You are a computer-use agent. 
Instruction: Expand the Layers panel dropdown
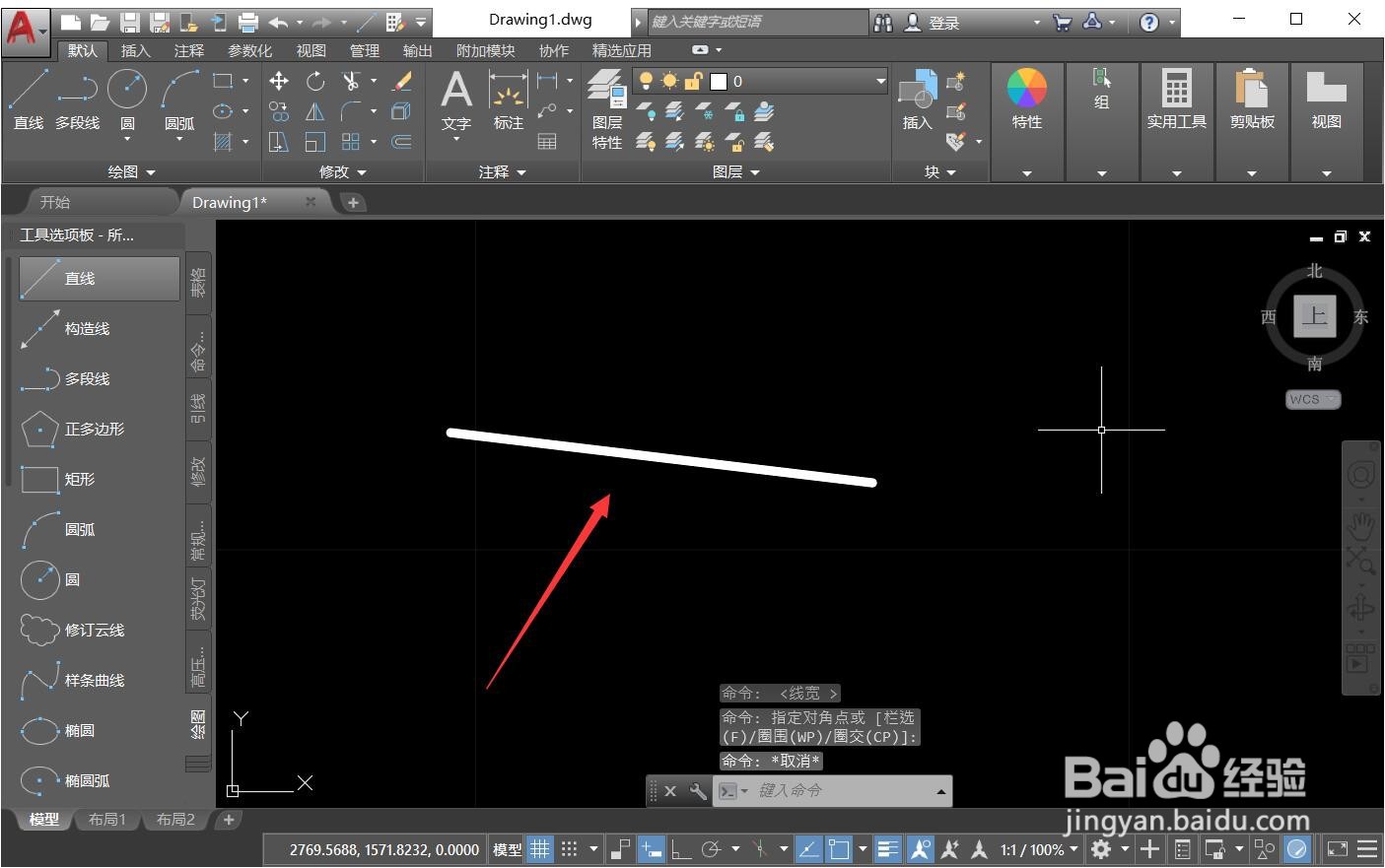point(736,171)
